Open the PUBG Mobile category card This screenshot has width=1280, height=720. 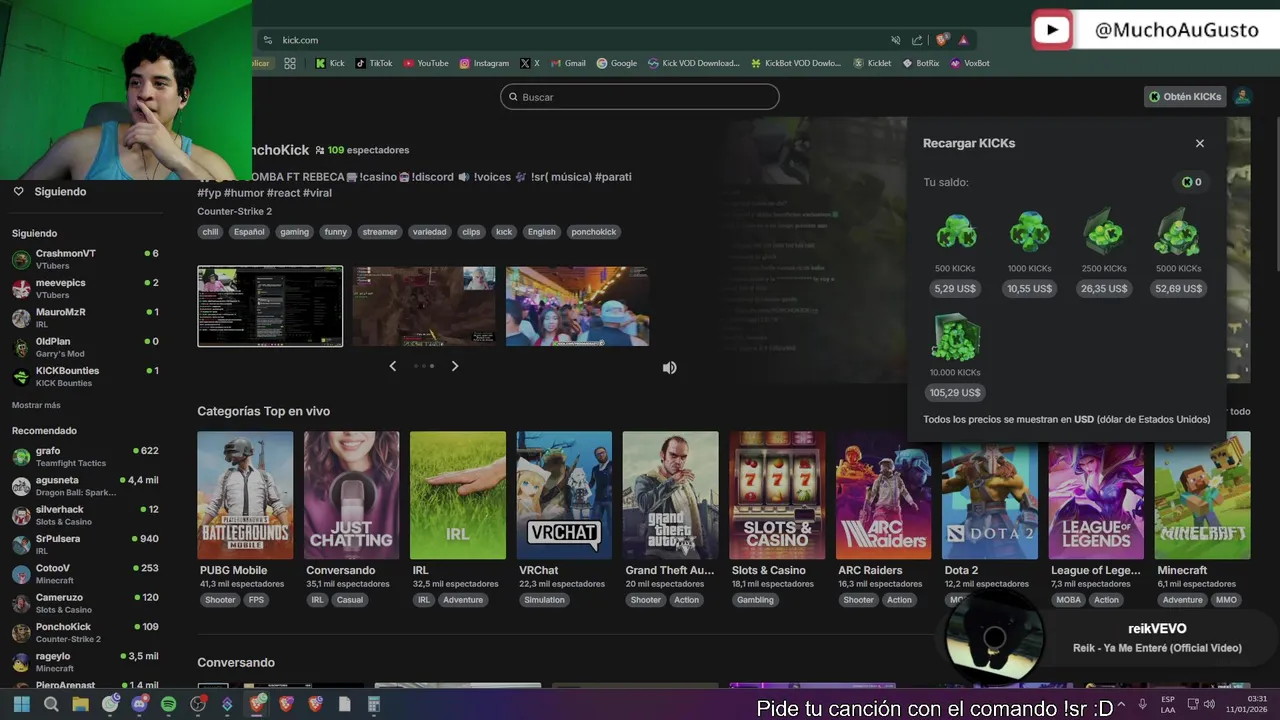245,495
